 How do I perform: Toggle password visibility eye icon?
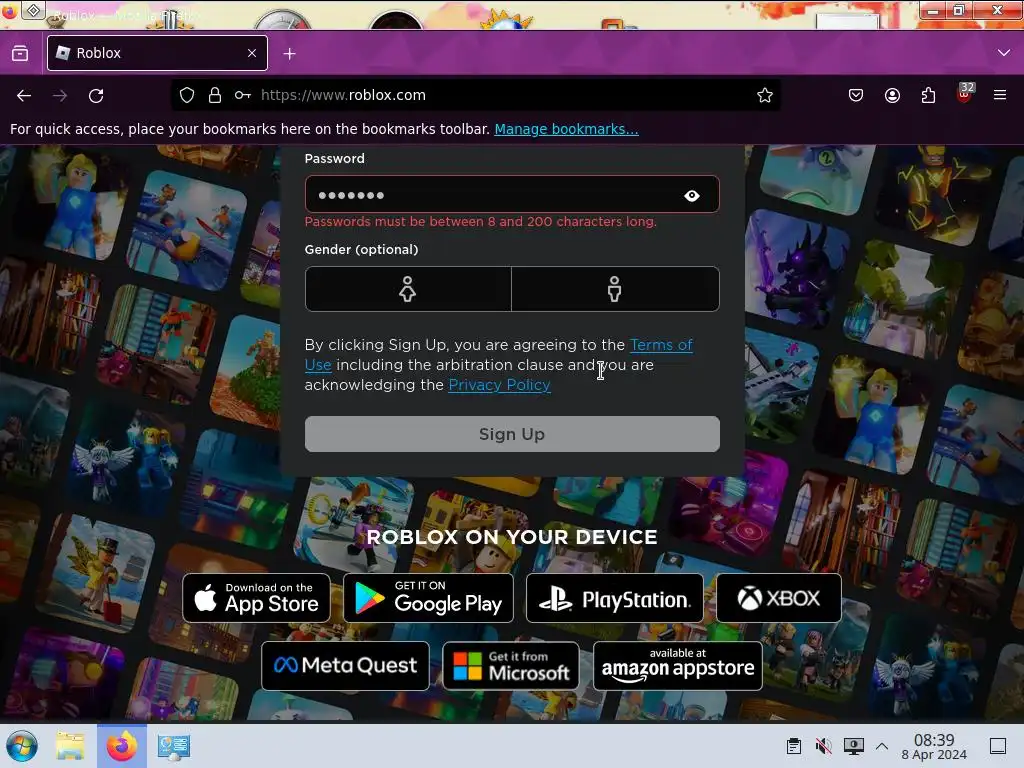point(692,195)
